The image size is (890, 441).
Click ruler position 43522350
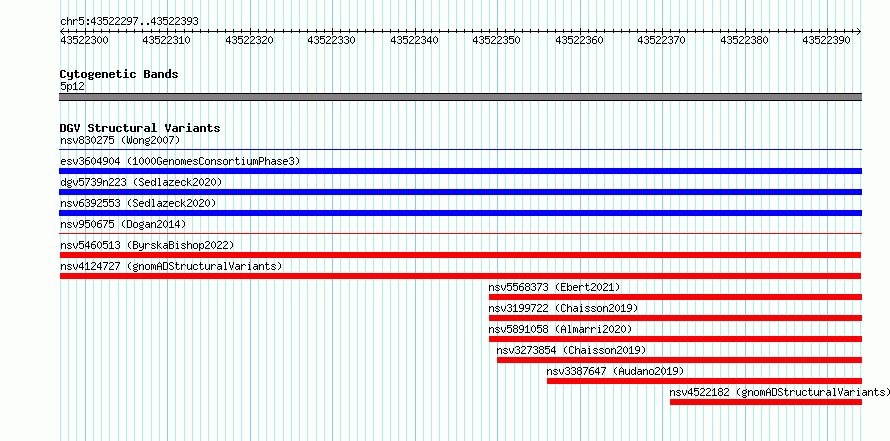point(497,40)
